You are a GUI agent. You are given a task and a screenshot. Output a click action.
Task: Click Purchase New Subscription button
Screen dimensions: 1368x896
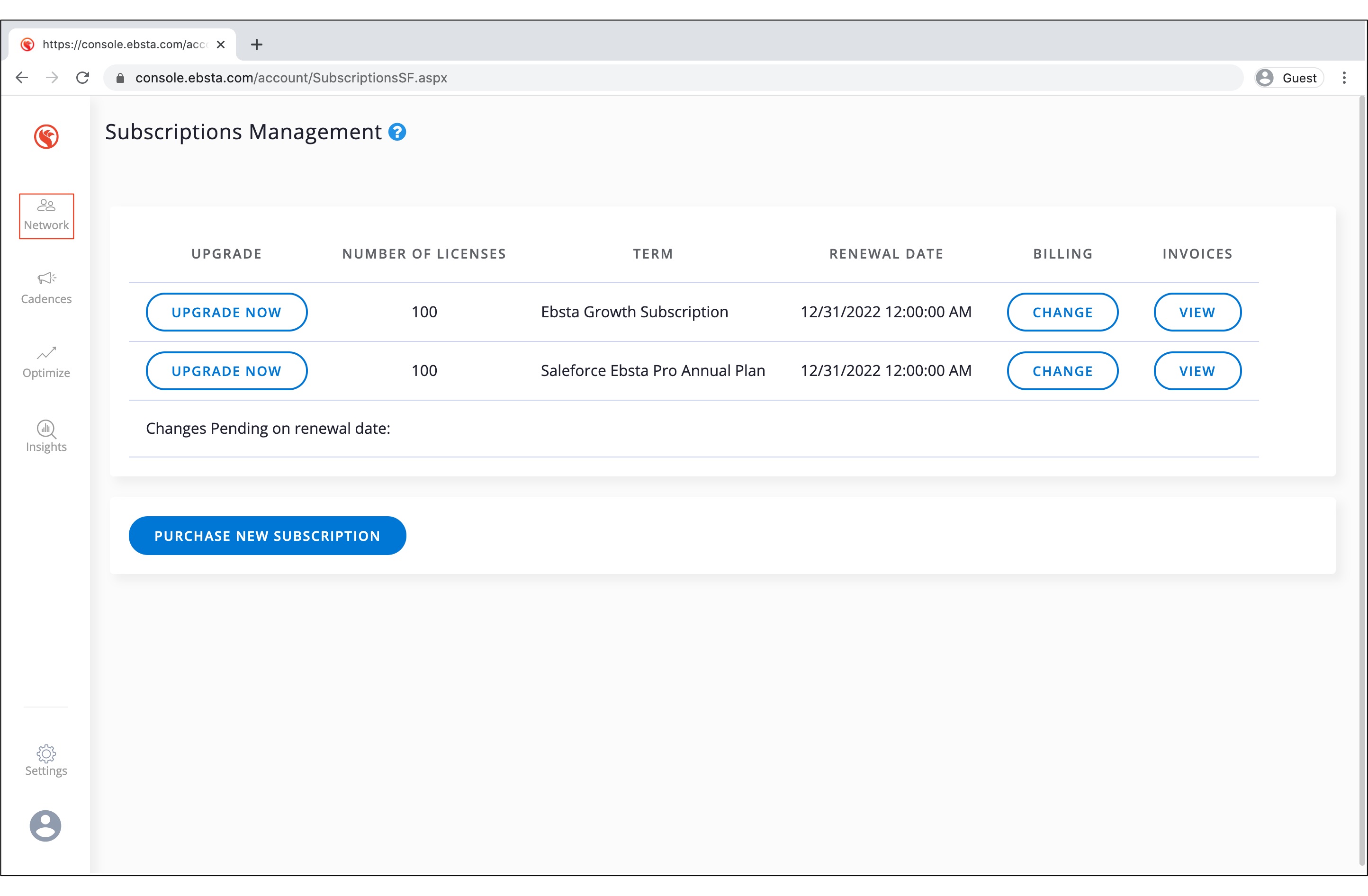pyautogui.click(x=267, y=536)
